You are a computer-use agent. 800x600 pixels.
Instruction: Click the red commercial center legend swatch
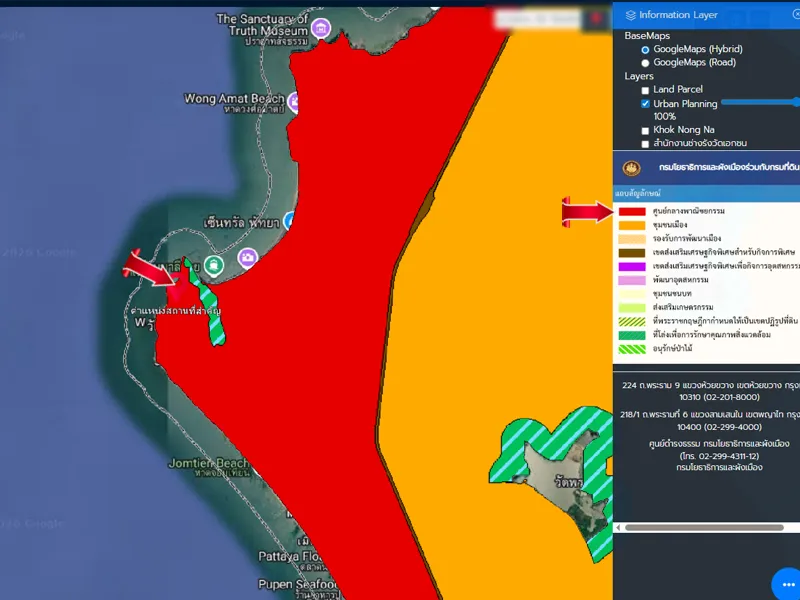click(631, 212)
